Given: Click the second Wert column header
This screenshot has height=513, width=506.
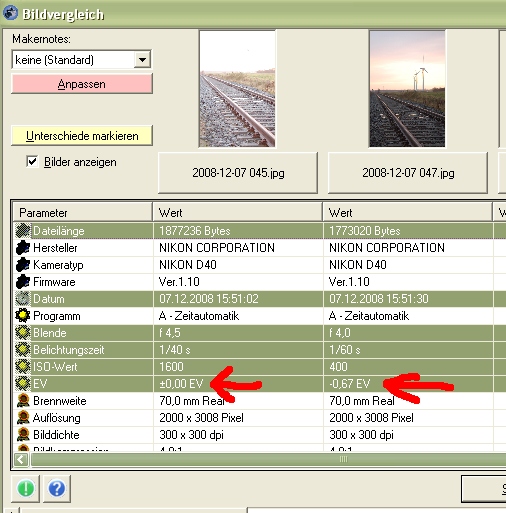Looking at the screenshot, I should click(x=408, y=212).
